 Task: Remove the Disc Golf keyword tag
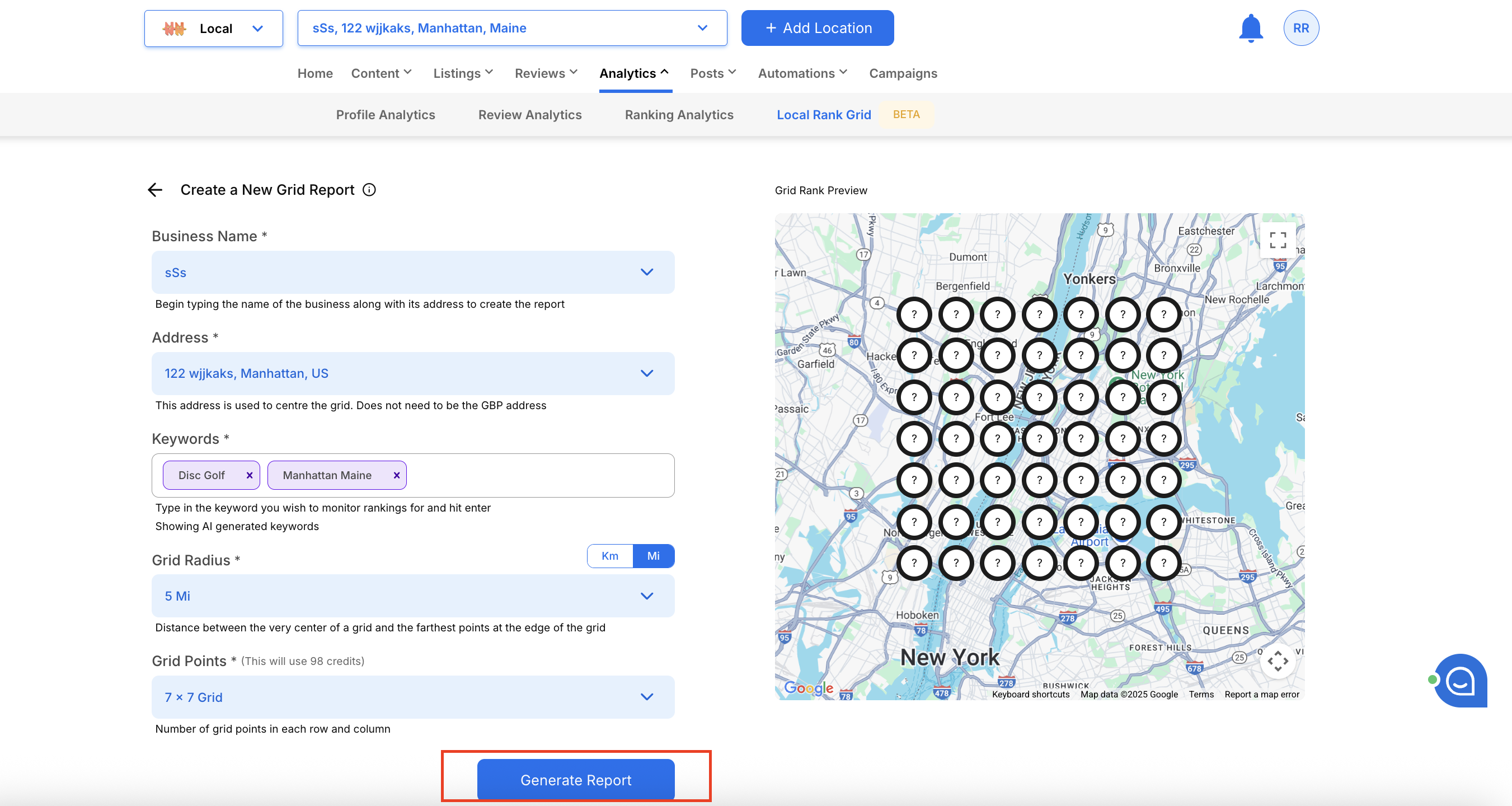tap(250, 475)
